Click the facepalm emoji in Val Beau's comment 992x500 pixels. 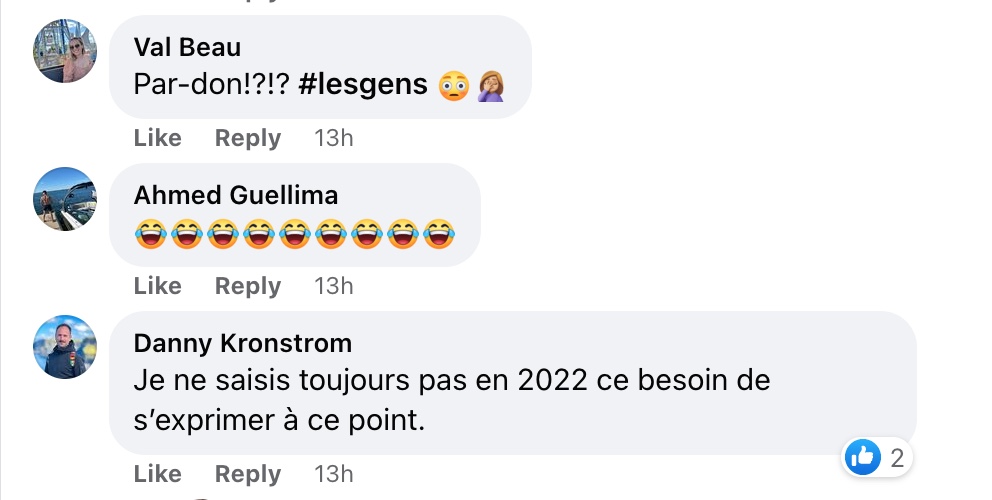[x=491, y=86]
